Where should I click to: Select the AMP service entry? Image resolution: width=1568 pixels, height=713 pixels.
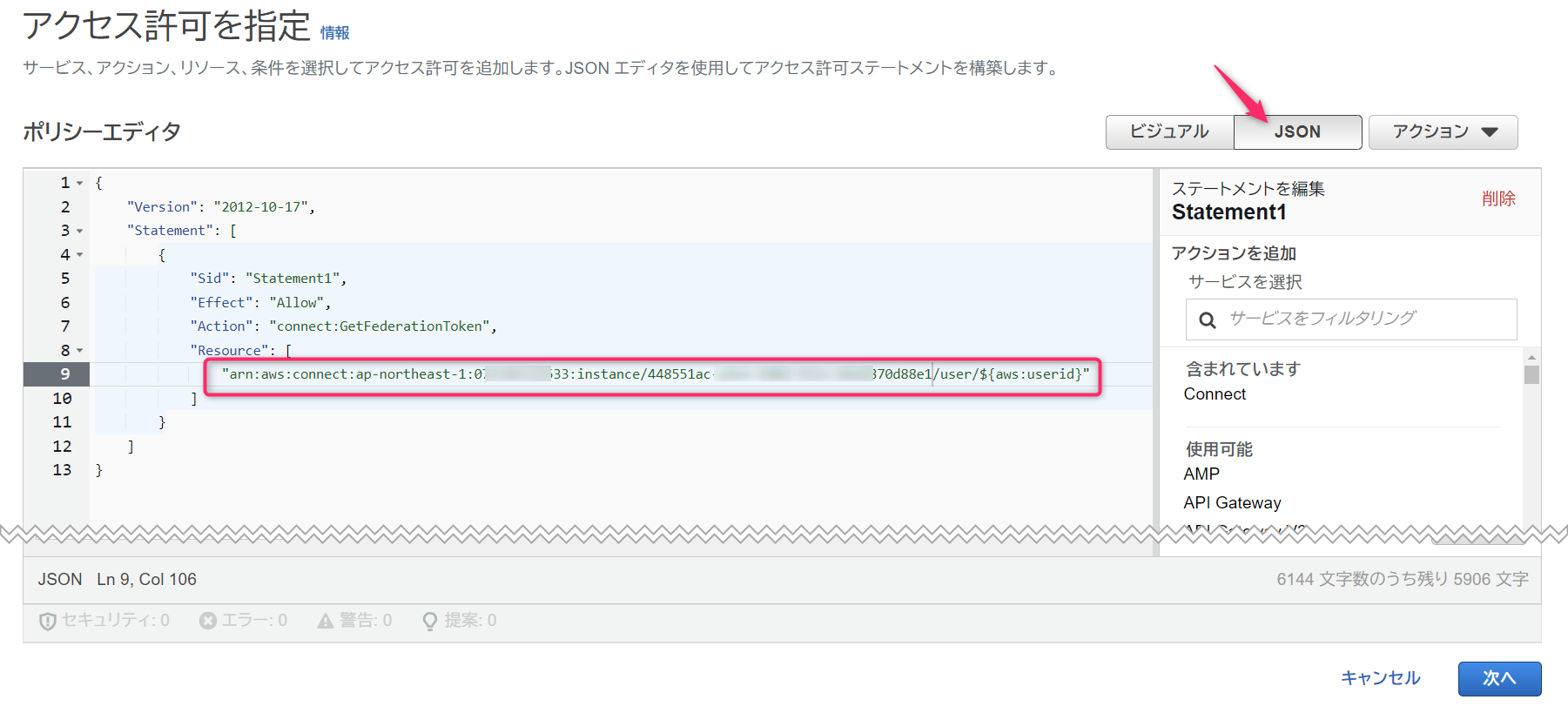pyautogui.click(x=1201, y=474)
